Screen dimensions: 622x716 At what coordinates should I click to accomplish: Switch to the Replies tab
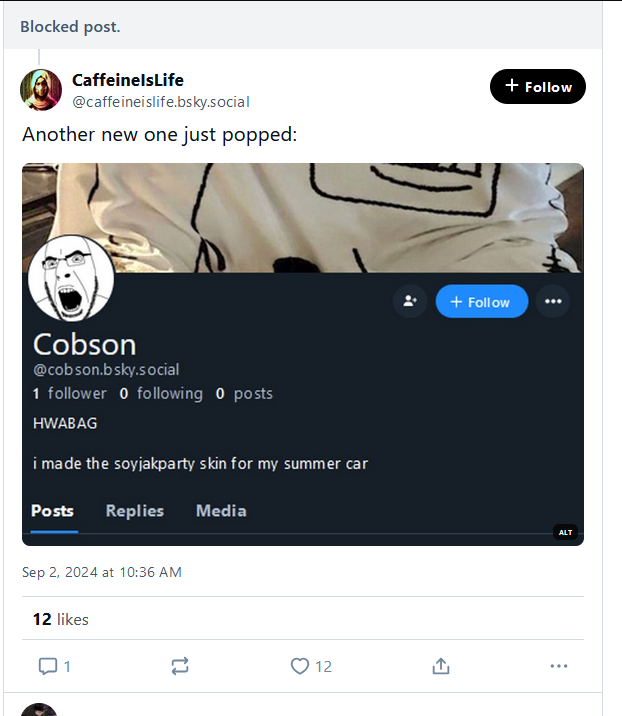pyautogui.click(x=135, y=511)
